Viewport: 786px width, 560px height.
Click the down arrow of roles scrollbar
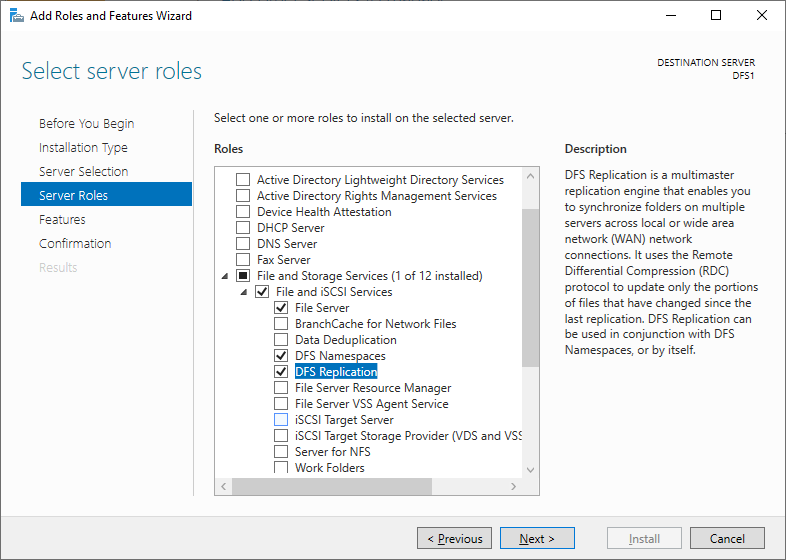tap(530, 470)
